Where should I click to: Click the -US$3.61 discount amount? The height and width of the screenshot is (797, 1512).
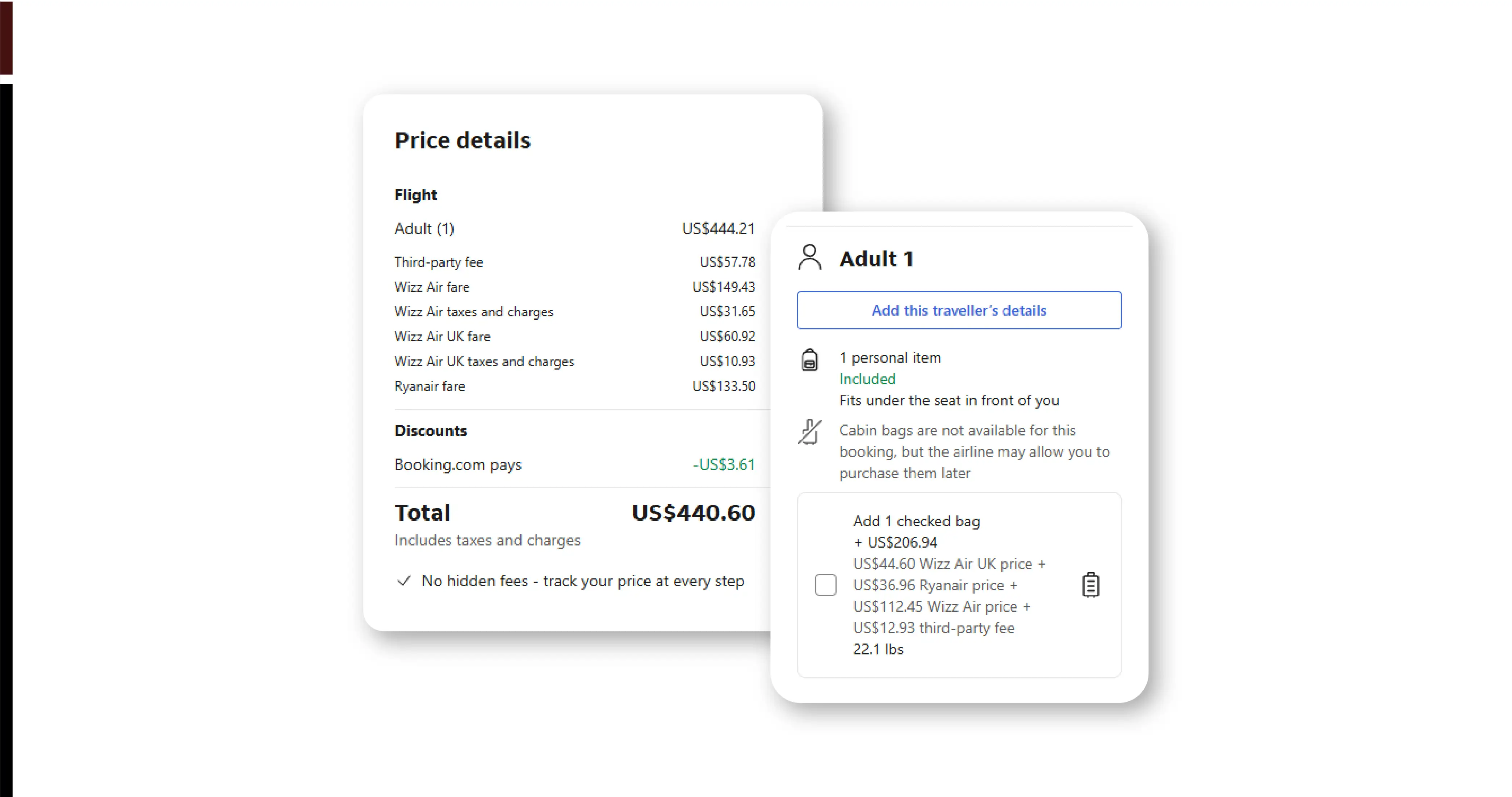[723, 464]
